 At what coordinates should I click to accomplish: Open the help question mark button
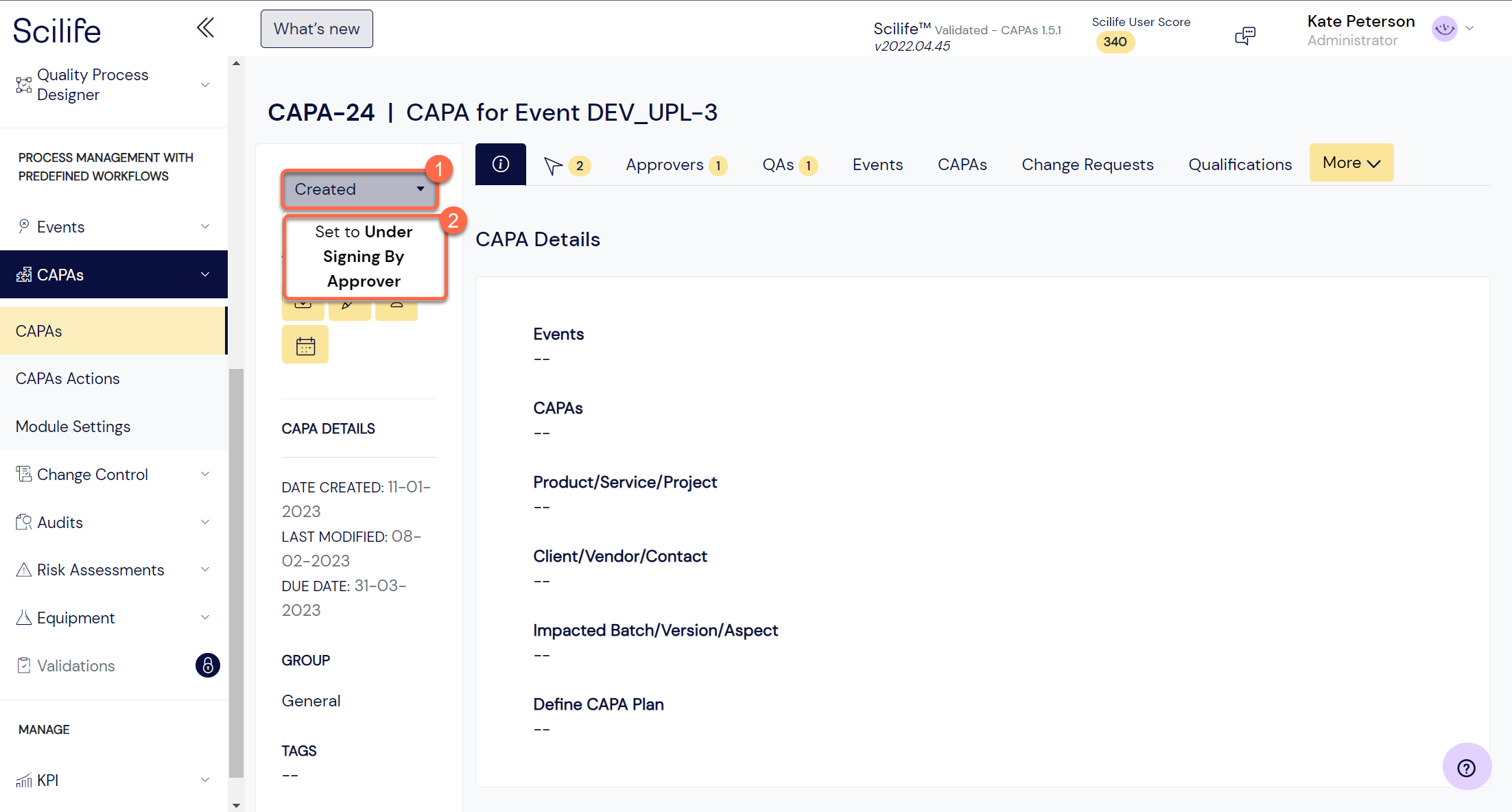[1467, 766]
